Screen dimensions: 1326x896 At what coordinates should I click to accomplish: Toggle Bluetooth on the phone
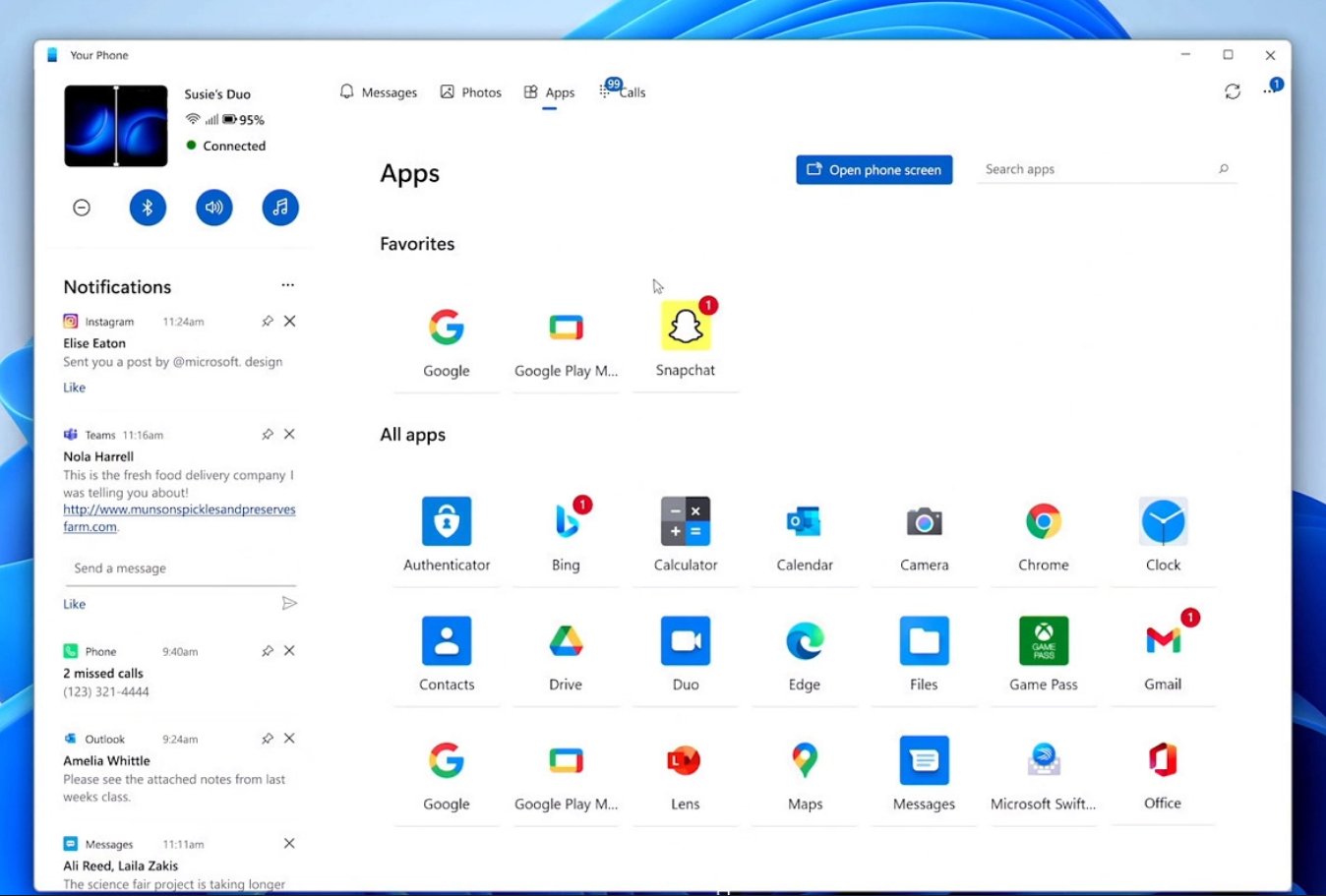tap(148, 208)
